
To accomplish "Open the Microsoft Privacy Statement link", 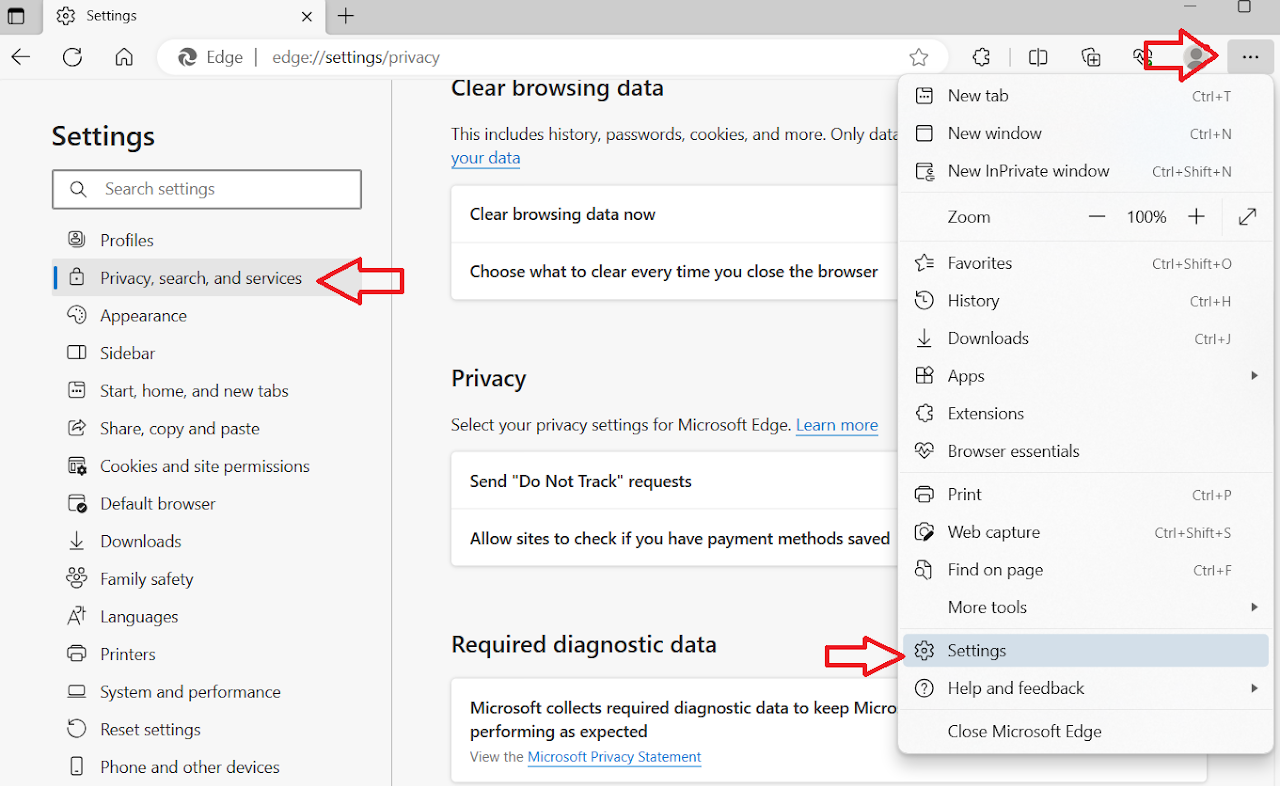I will tap(614, 757).
